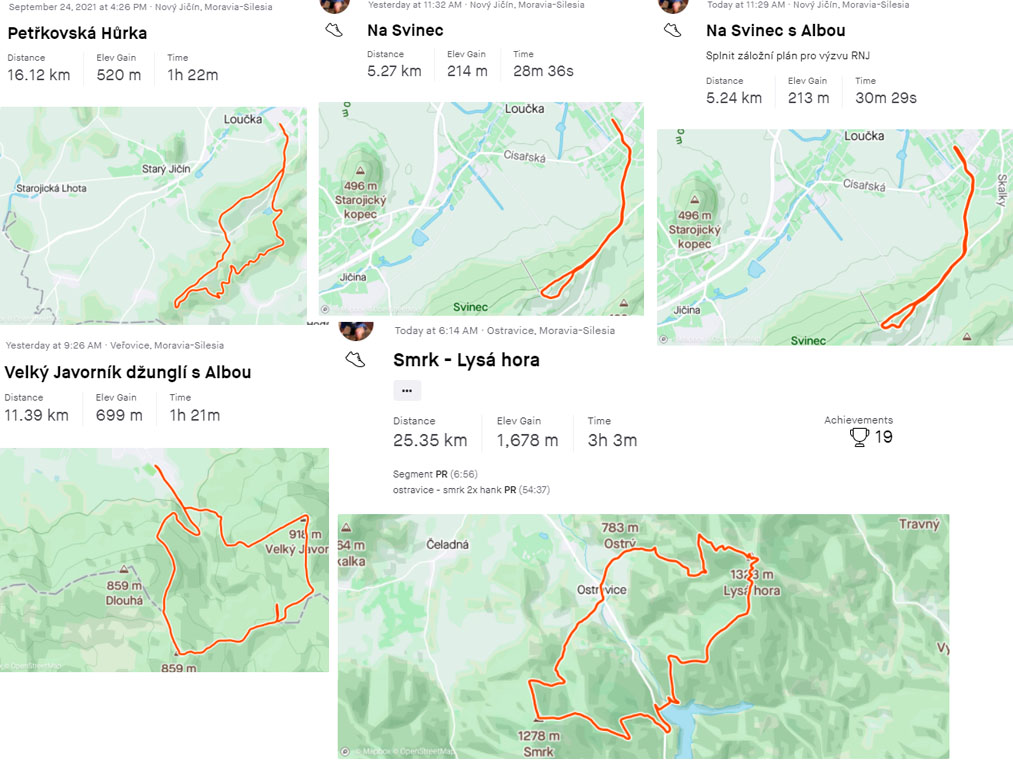Open the athlete avatar above Na Svinec s Albou
The height and width of the screenshot is (768, 1013).
[673, 6]
